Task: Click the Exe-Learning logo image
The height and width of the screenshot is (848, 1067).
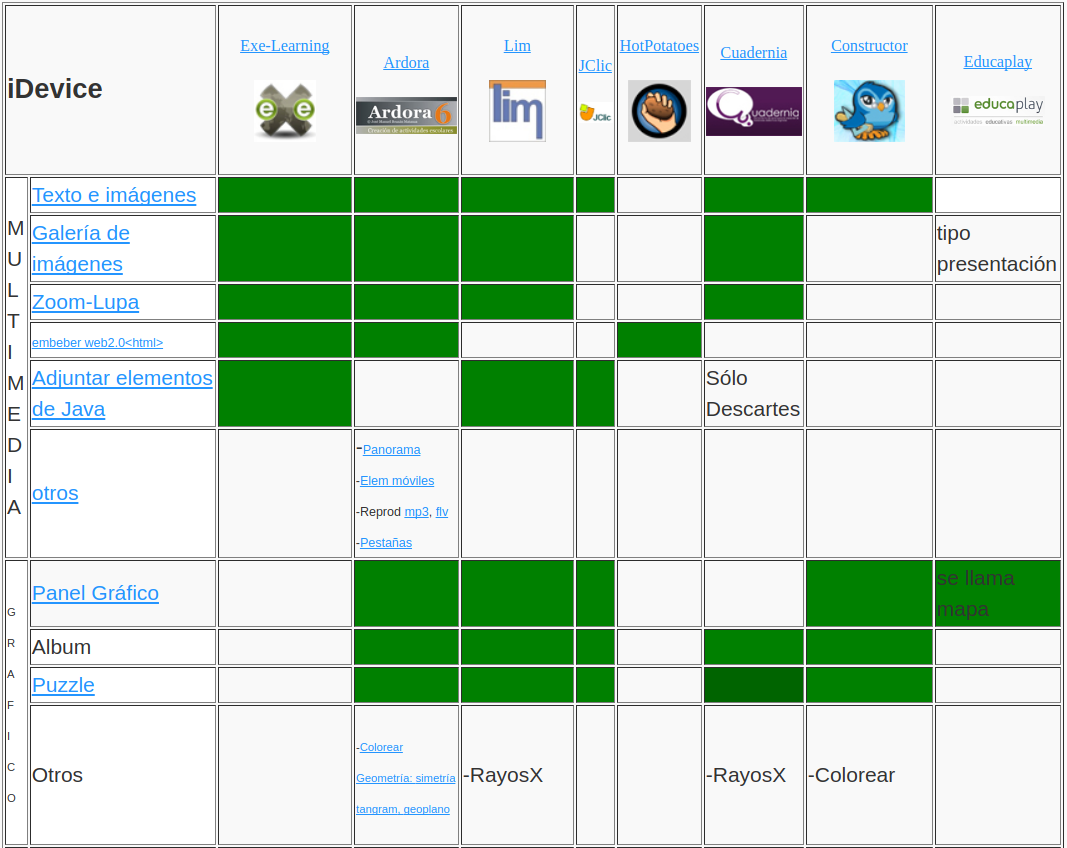Action: point(284,110)
